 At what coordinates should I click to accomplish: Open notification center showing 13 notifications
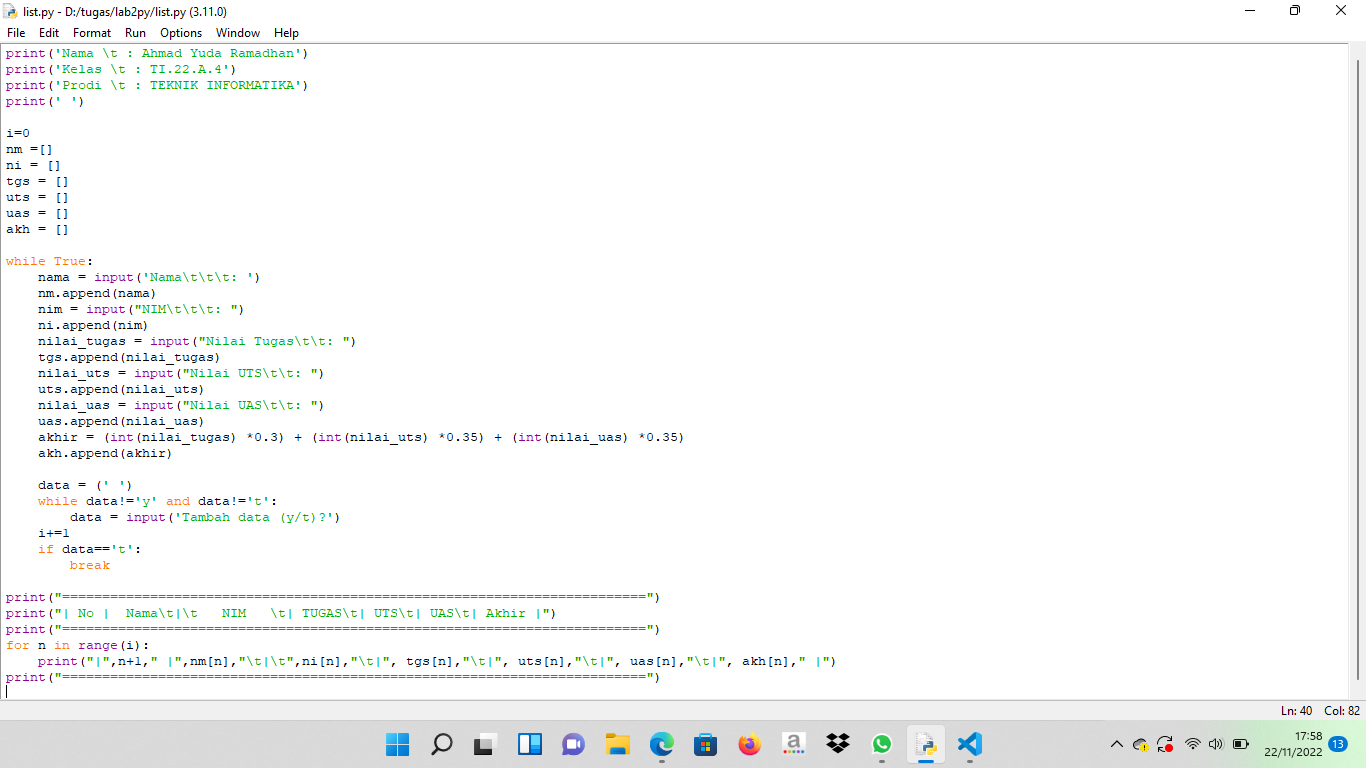(x=1338, y=744)
